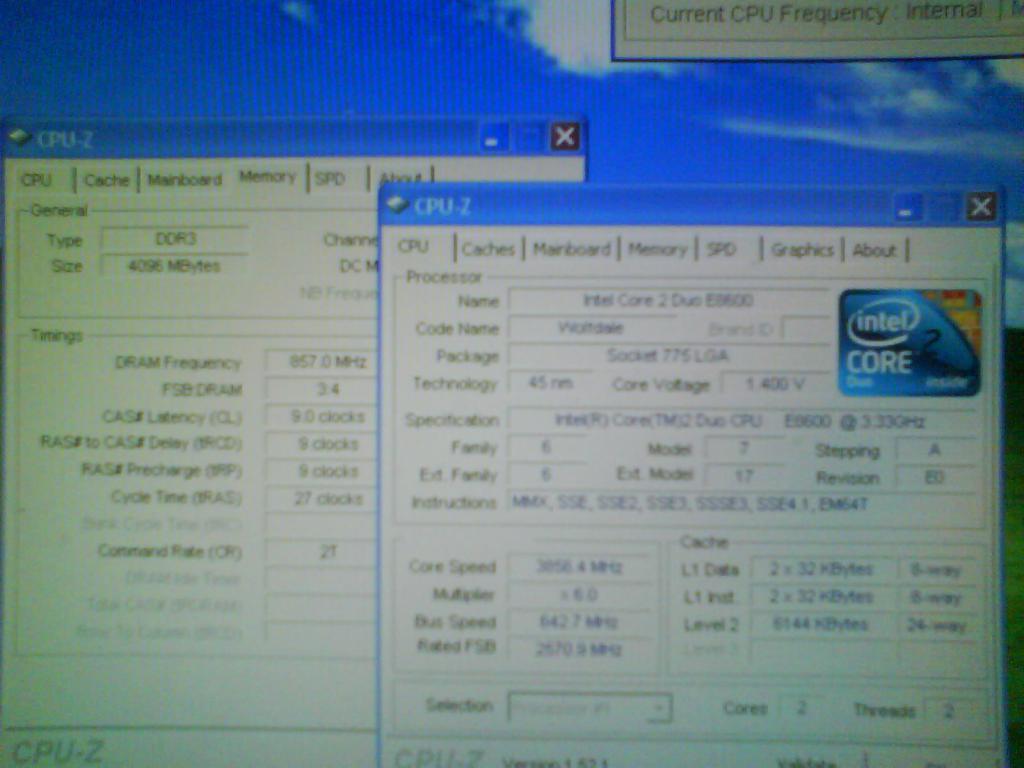Image resolution: width=1024 pixels, height=768 pixels.
Task: Click the Name field showing Intel Core 2 Duo E8600
Action: [x=669, y=300]
